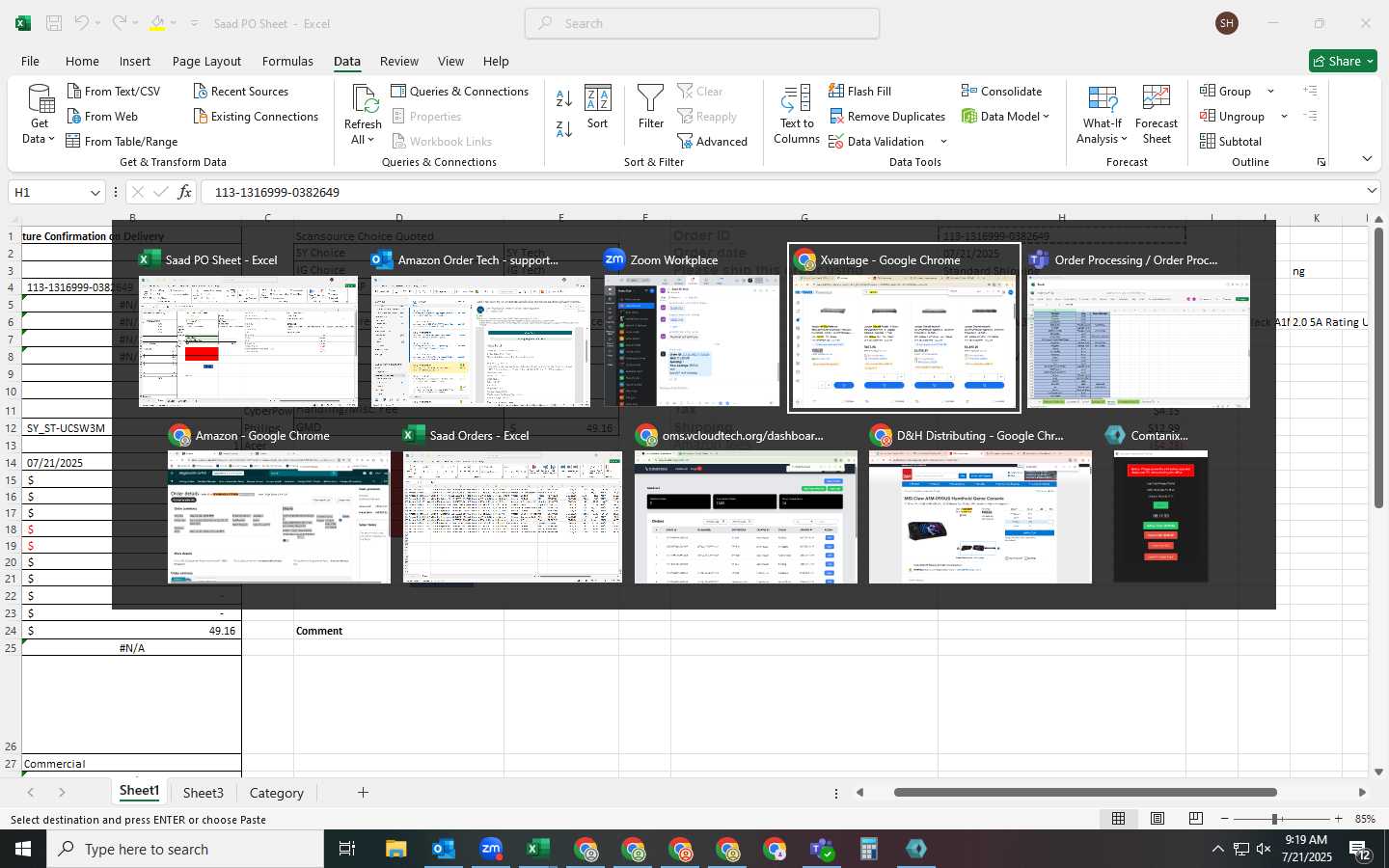Switch to the Insert ribbon tab
The image size is (1389, 868).
click(135, 61)
